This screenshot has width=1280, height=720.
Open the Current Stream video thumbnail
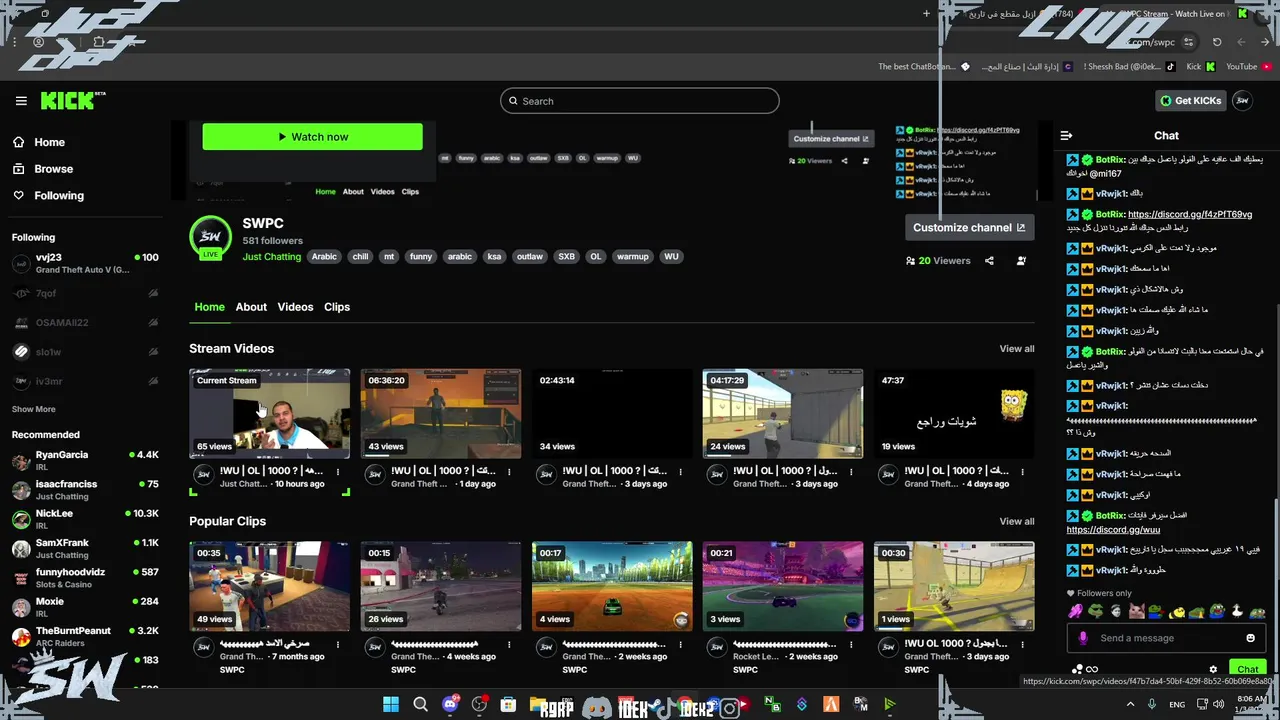pos(270,414)
